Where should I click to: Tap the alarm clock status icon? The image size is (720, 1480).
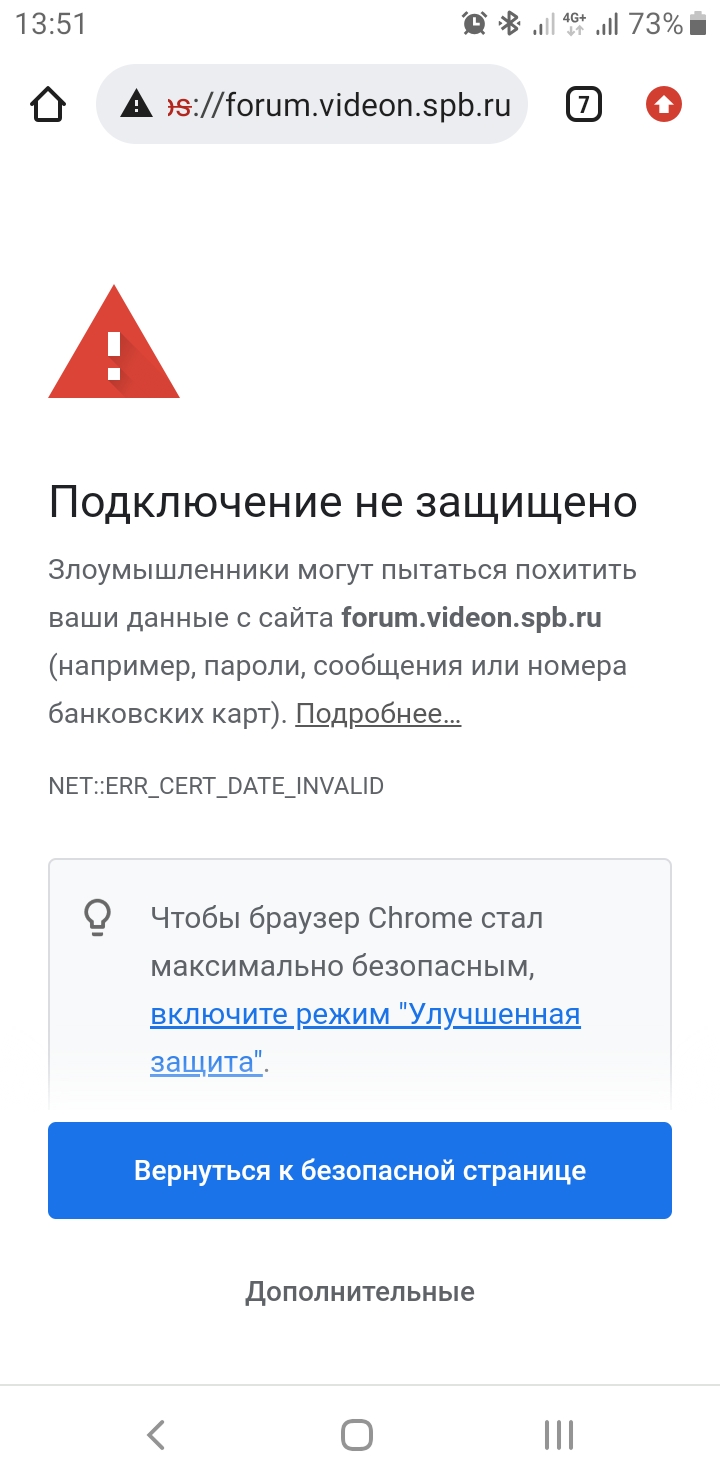pyautogui.click(x=474, y=24)
